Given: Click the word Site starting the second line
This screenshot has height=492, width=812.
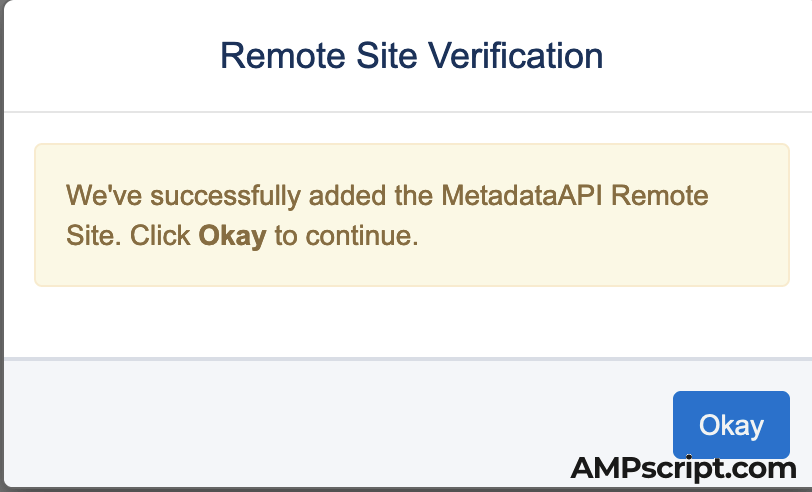Looking at the screenshot, I should click(85, 236).
